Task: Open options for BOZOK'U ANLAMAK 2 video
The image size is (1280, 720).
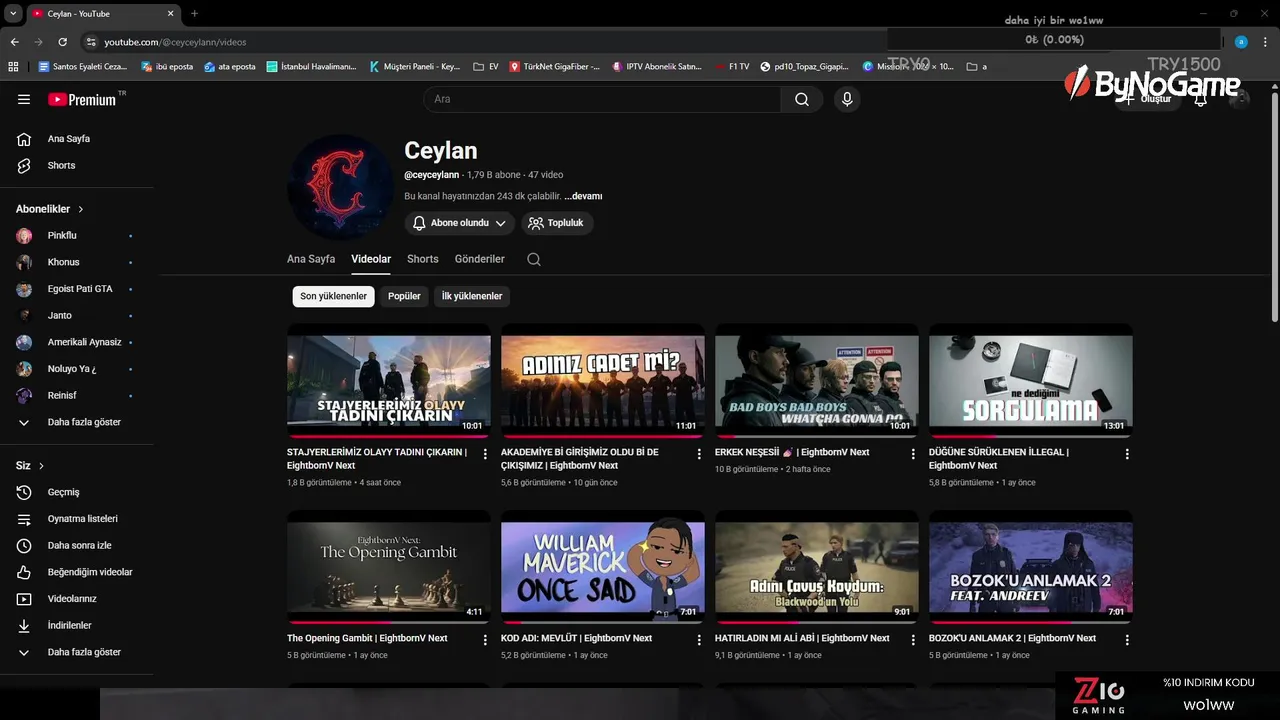Action: tap(1127, 640)
